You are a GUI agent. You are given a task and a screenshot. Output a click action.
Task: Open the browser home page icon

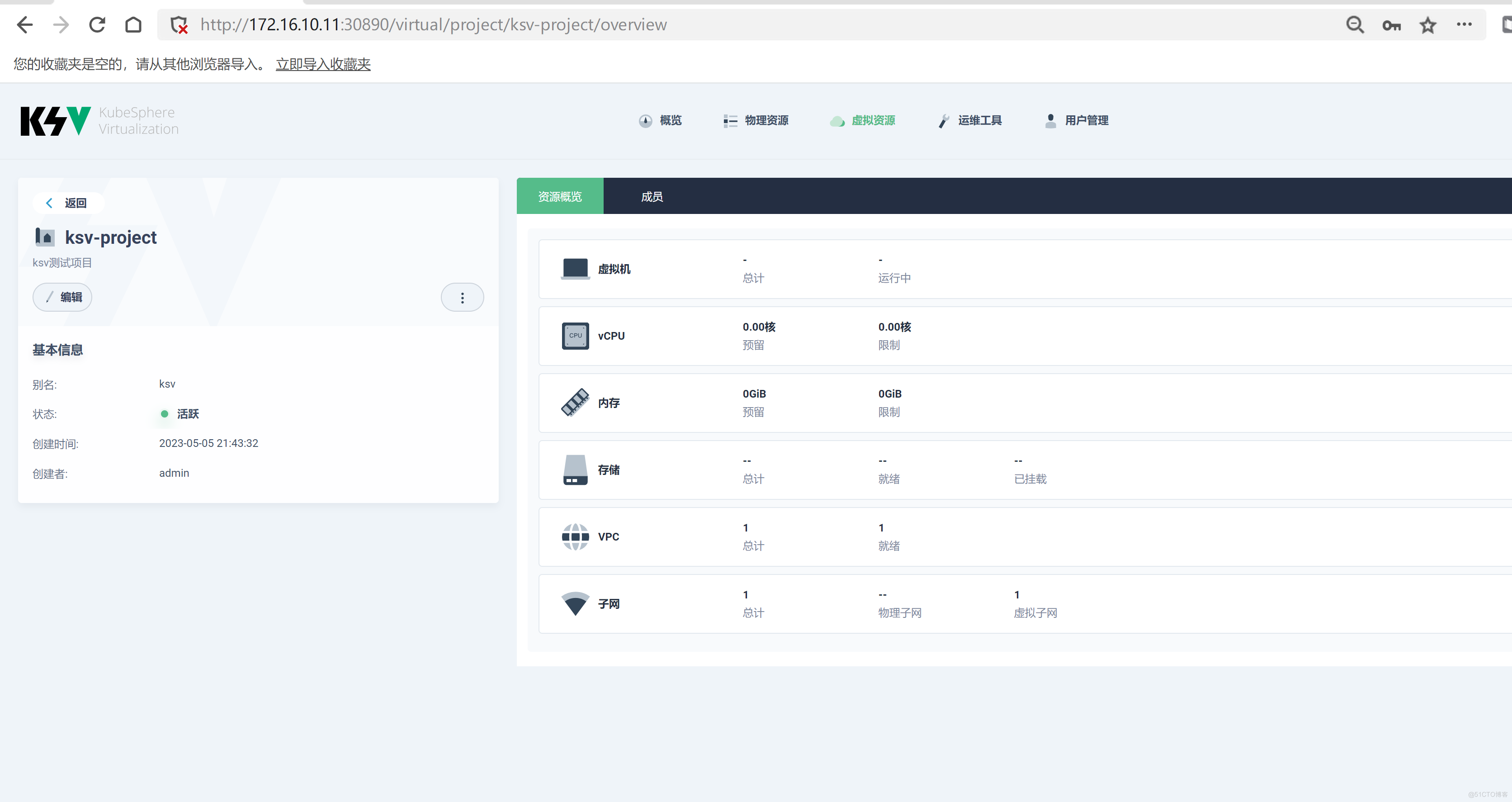click(x=133, y=25)
